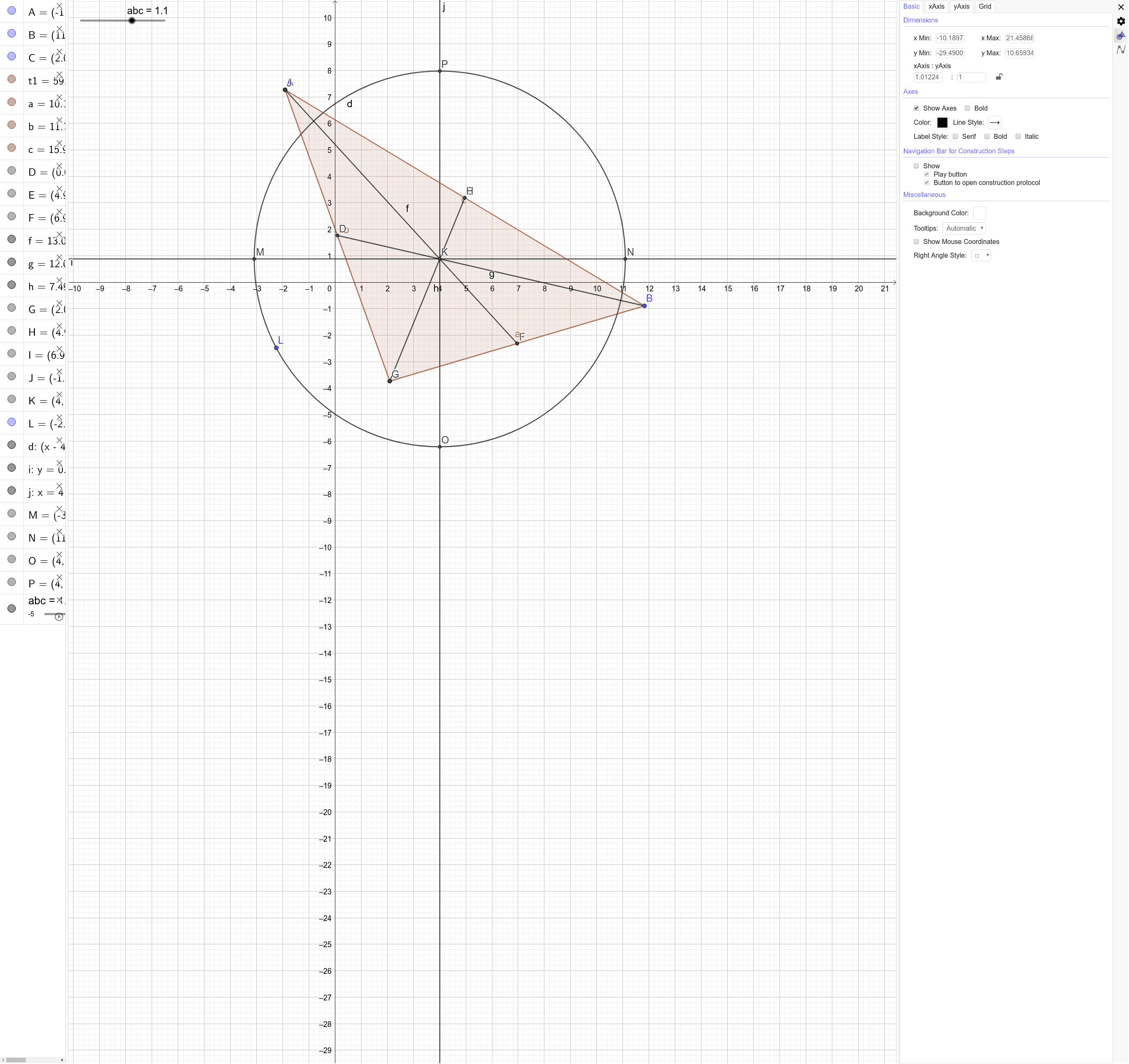Enable the Bold checkbox for axes
The image size is (1129, 1064).
(x=968, y=108)
